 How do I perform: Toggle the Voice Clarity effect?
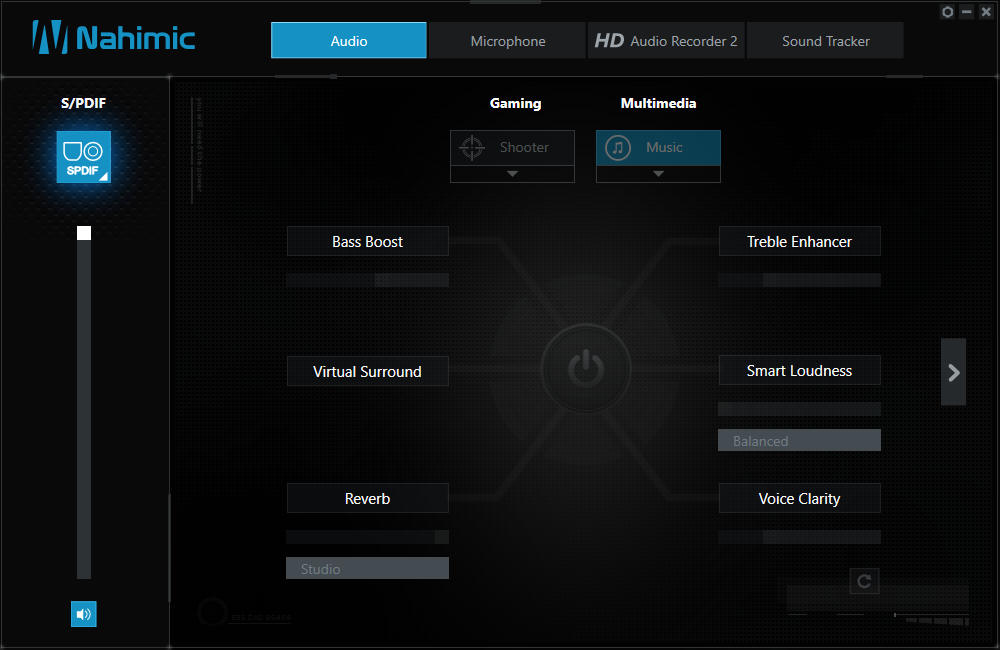click(x=799, y=498)
